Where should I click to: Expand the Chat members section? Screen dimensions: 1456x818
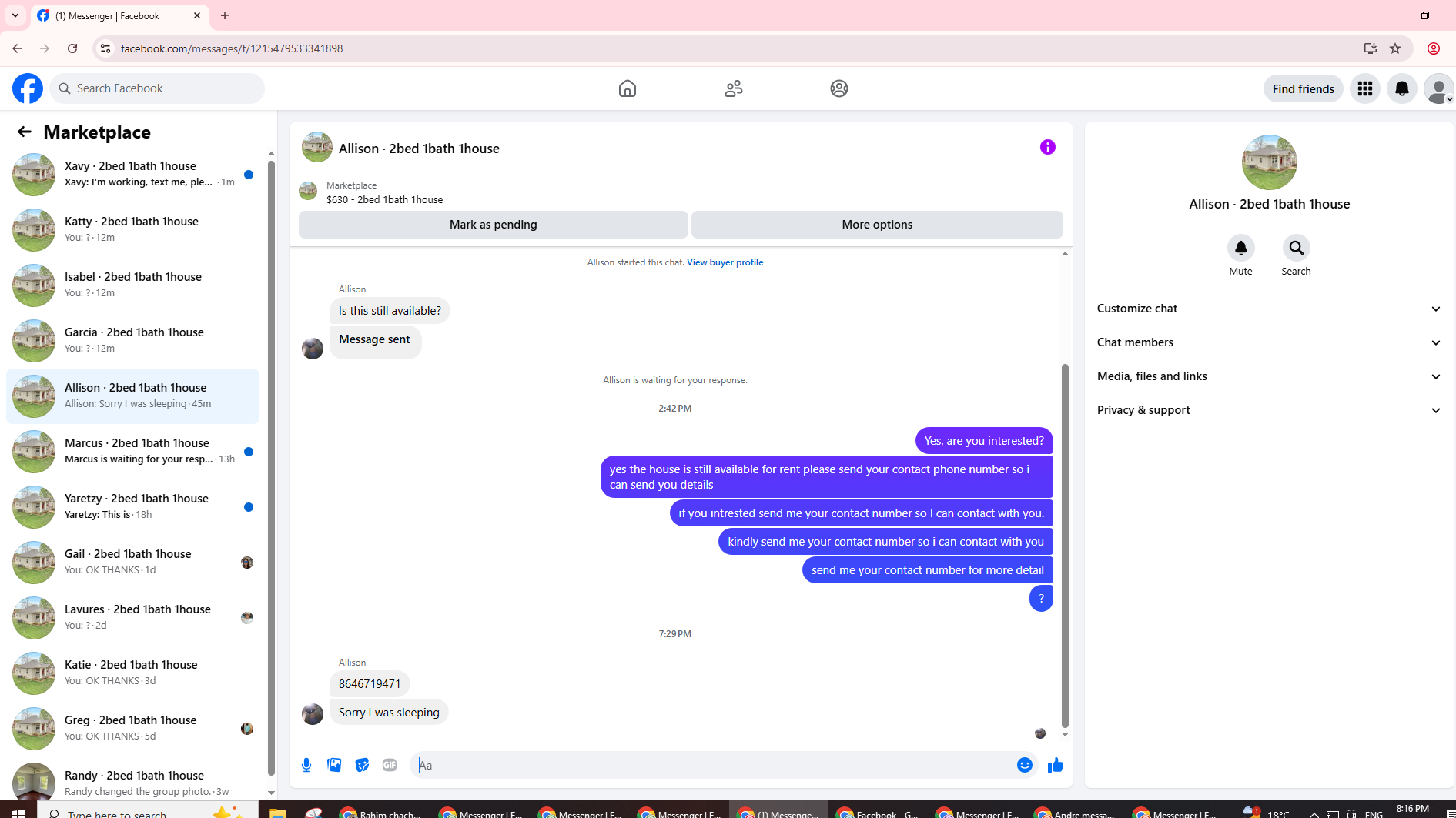pyautogui.click(x=1269, y=342)
